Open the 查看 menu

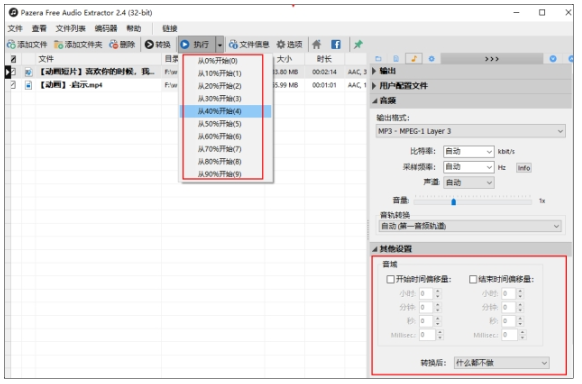click(x=39, y=29)
